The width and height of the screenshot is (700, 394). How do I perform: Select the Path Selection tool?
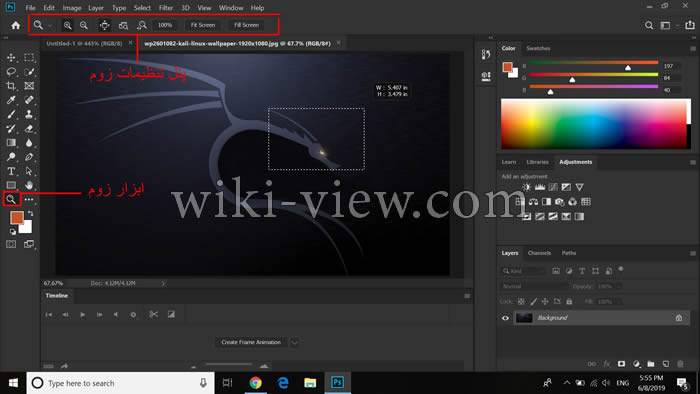pos(29,171)
